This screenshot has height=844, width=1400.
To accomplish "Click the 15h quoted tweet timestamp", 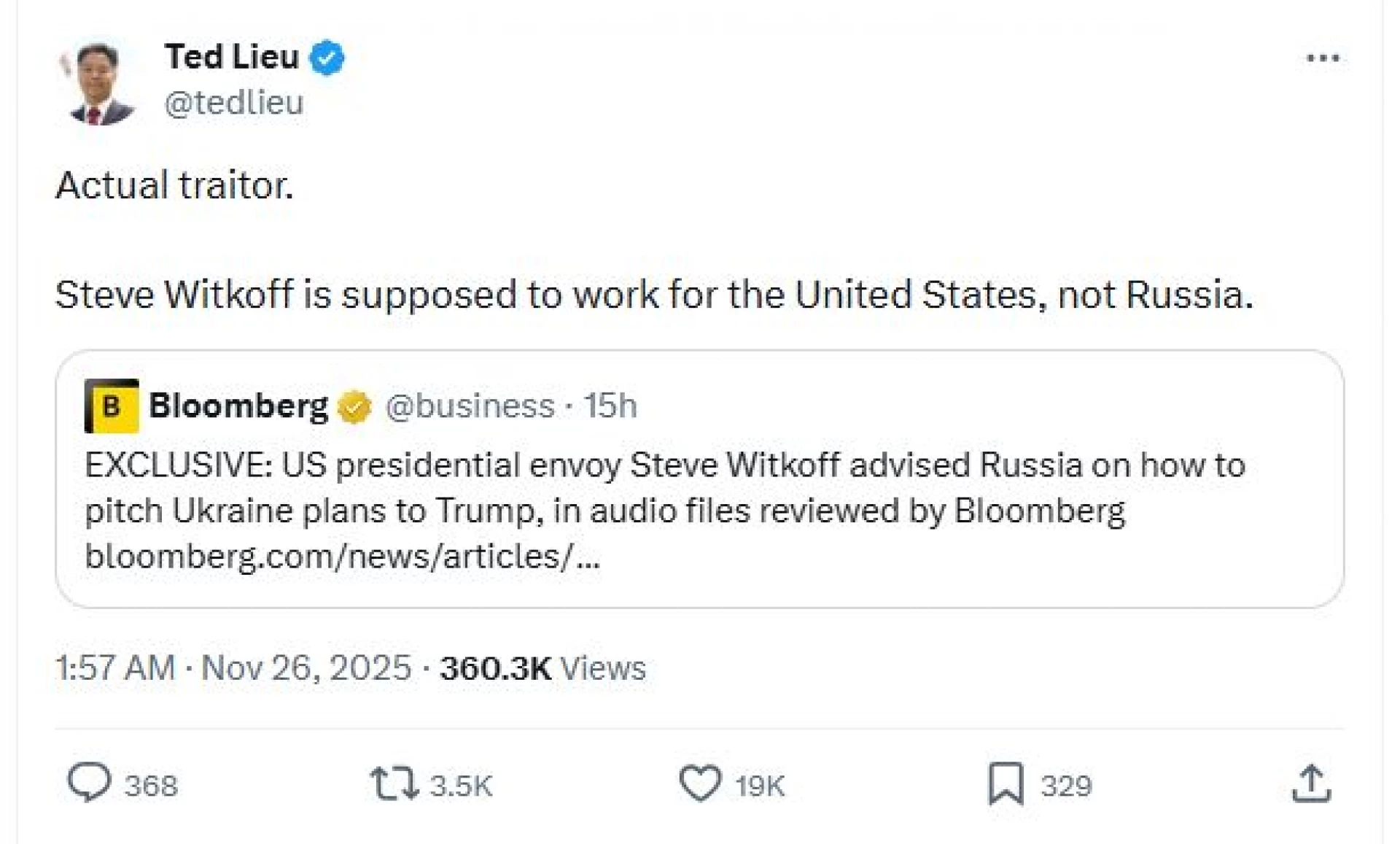I will pos(610,406).
